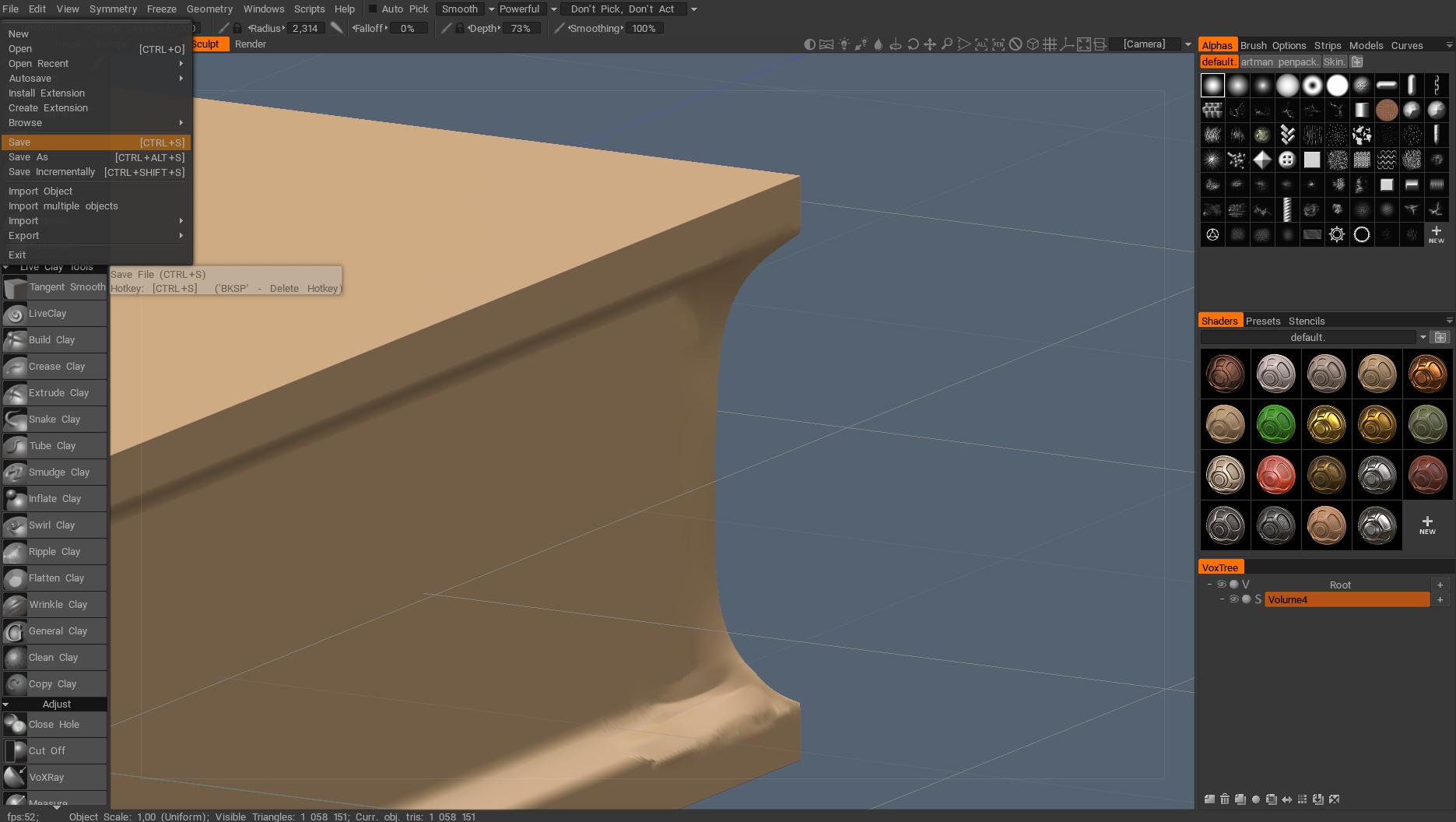
Task: Open the Powerful dropdown
Action: [528, 9]
